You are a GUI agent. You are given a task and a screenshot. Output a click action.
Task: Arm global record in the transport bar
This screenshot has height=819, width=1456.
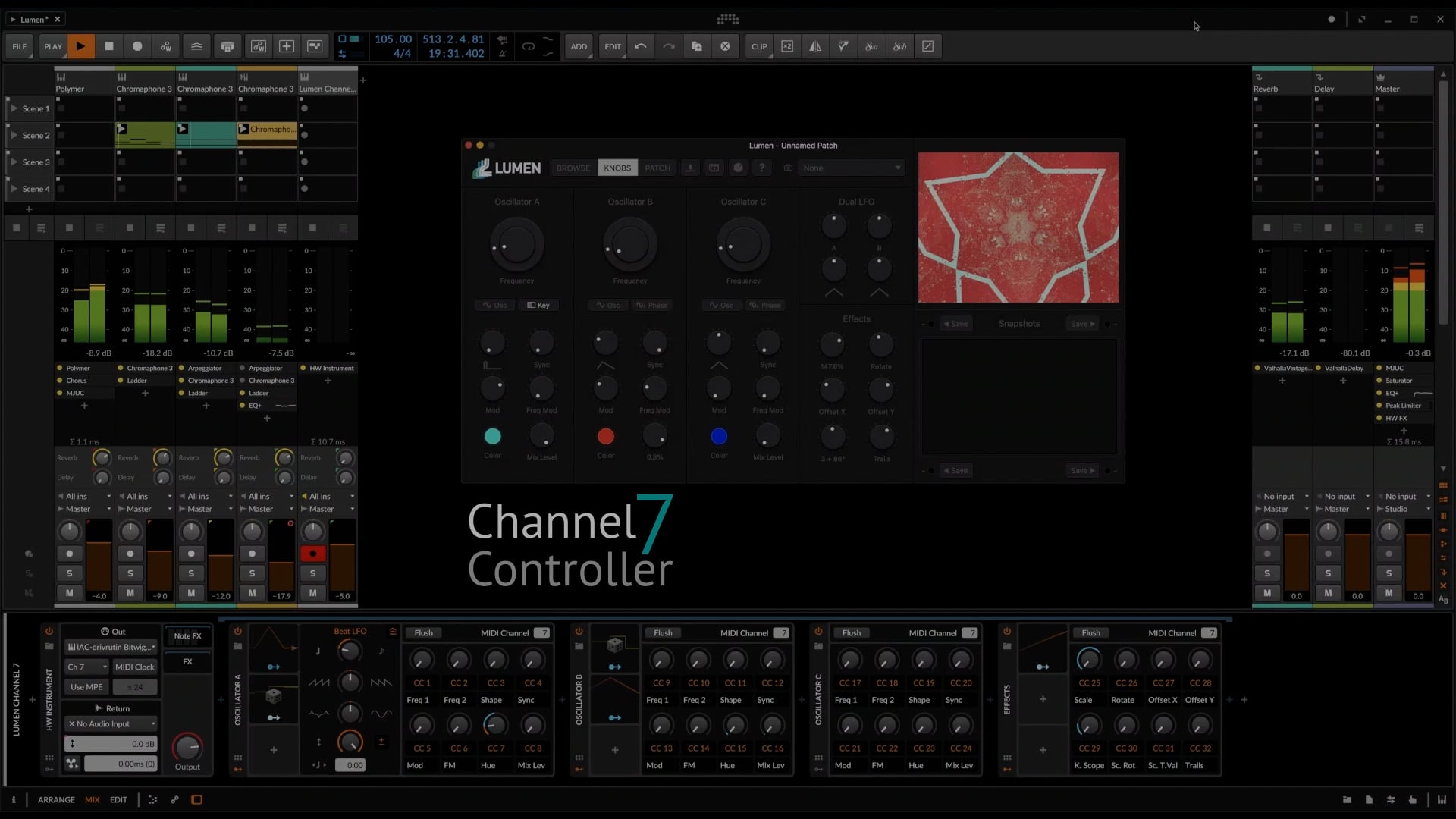(137, 46)
